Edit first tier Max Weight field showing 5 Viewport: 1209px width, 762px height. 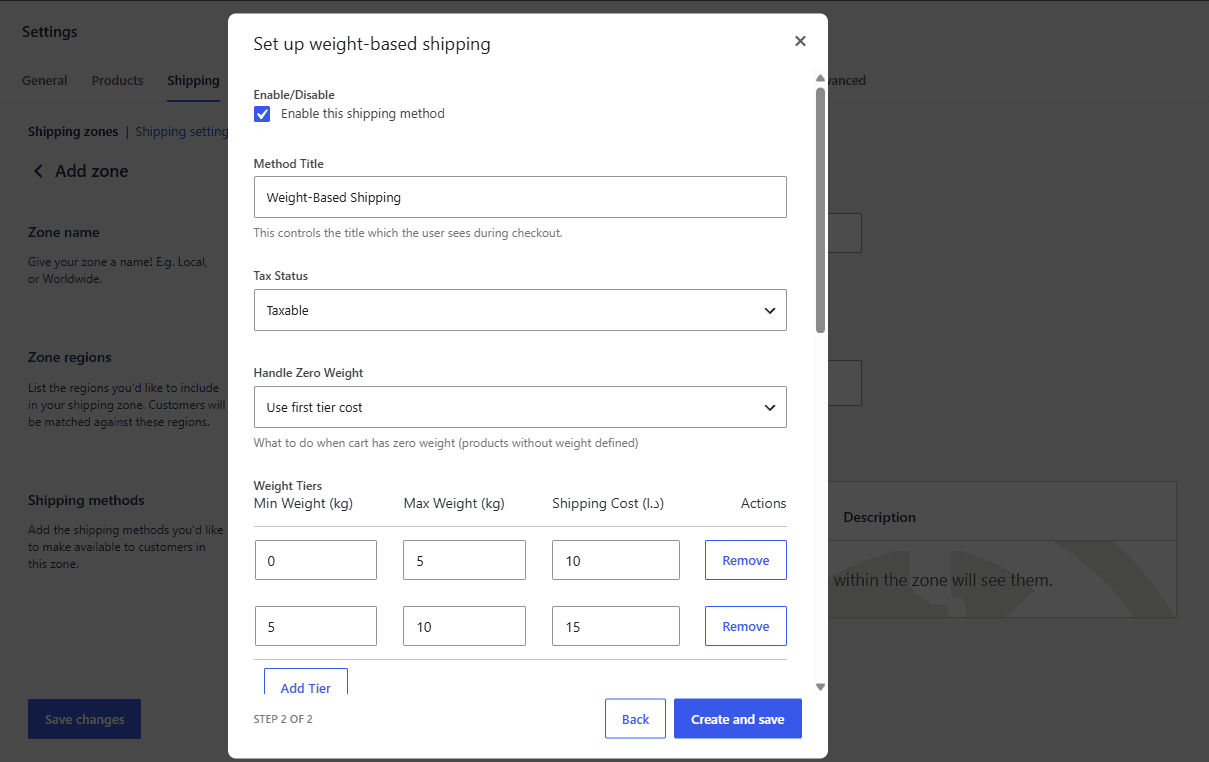pos(464,560)
